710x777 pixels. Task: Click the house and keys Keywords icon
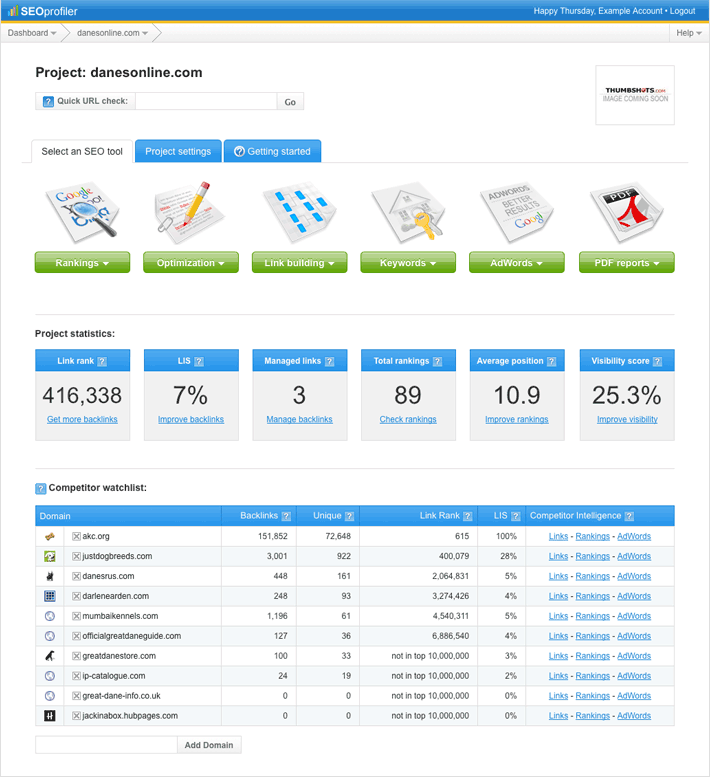408,212
